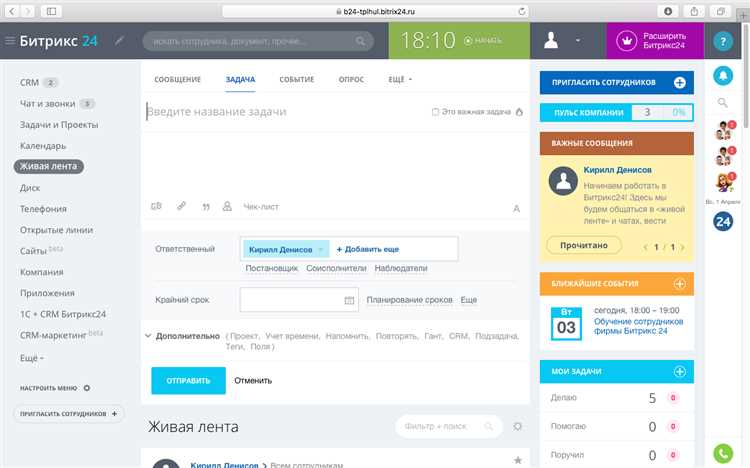The width and height of the screenshot is (750, 468).
Task: Add Соисполнители to the task
Action: tap(336, 268)
